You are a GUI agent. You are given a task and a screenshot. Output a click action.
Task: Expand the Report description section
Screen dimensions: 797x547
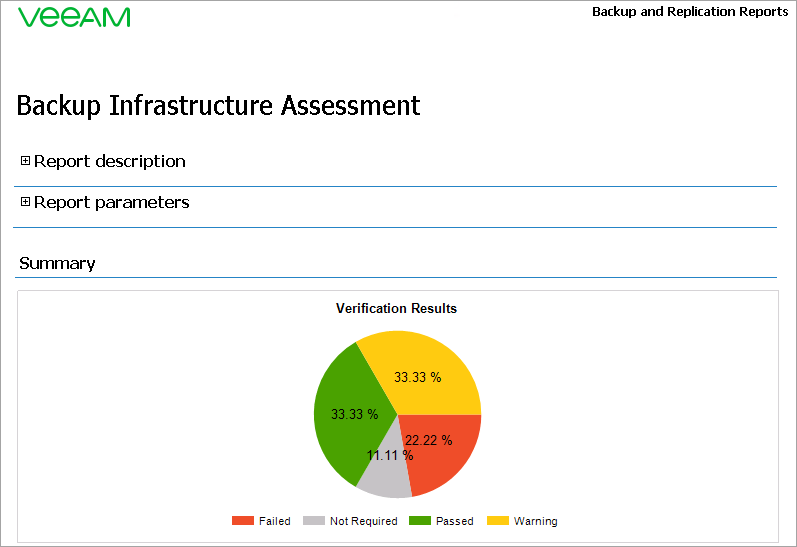point(25,161)
